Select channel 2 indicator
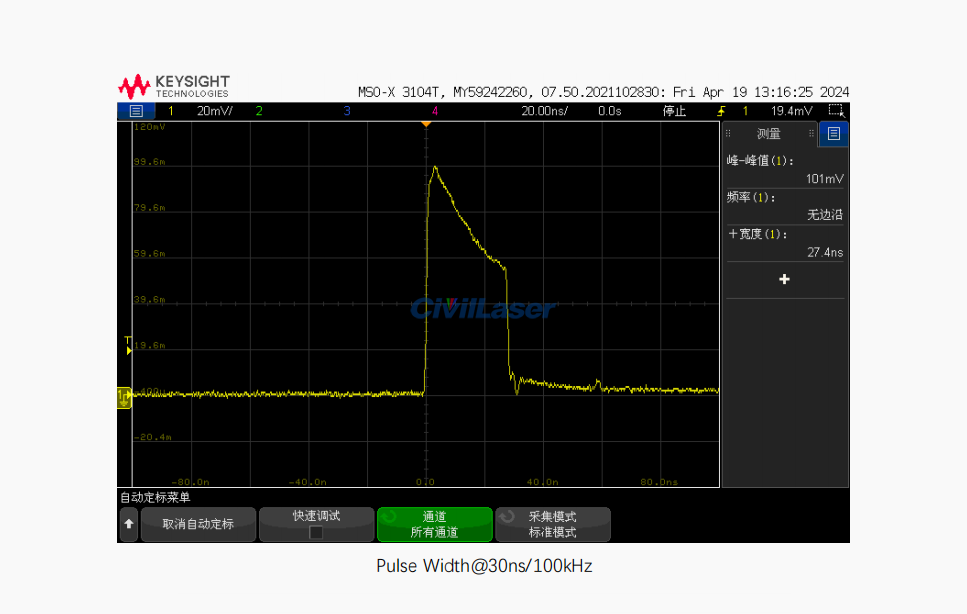Screen dimensions: 967x614 (259, 111)
